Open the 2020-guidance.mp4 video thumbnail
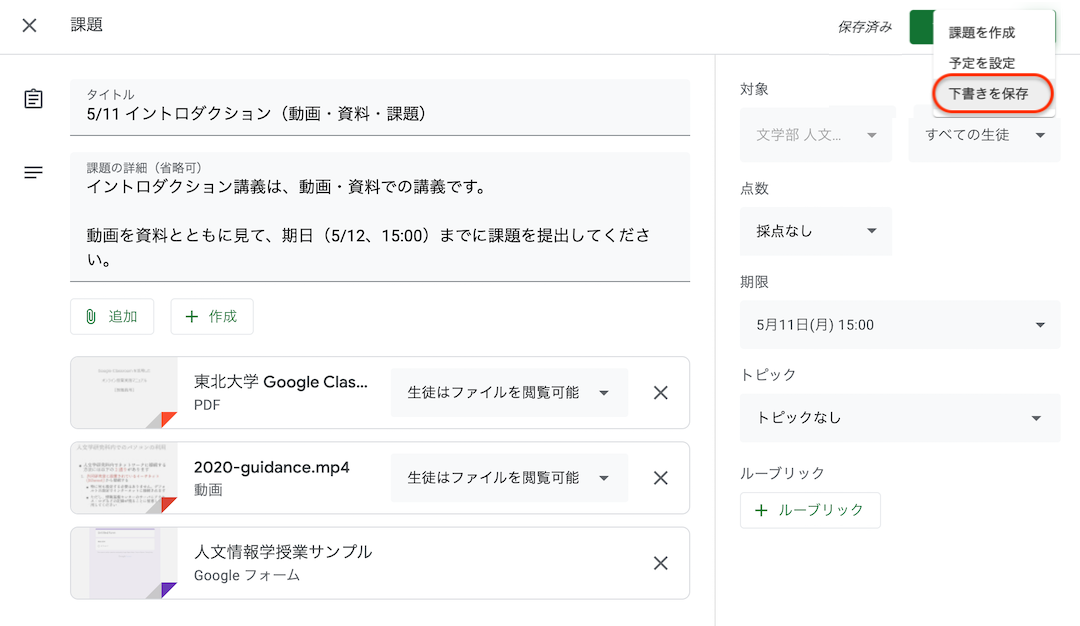Image resolution: width=1080 pixels, height=626 pixels. click(x=124, y=478)
